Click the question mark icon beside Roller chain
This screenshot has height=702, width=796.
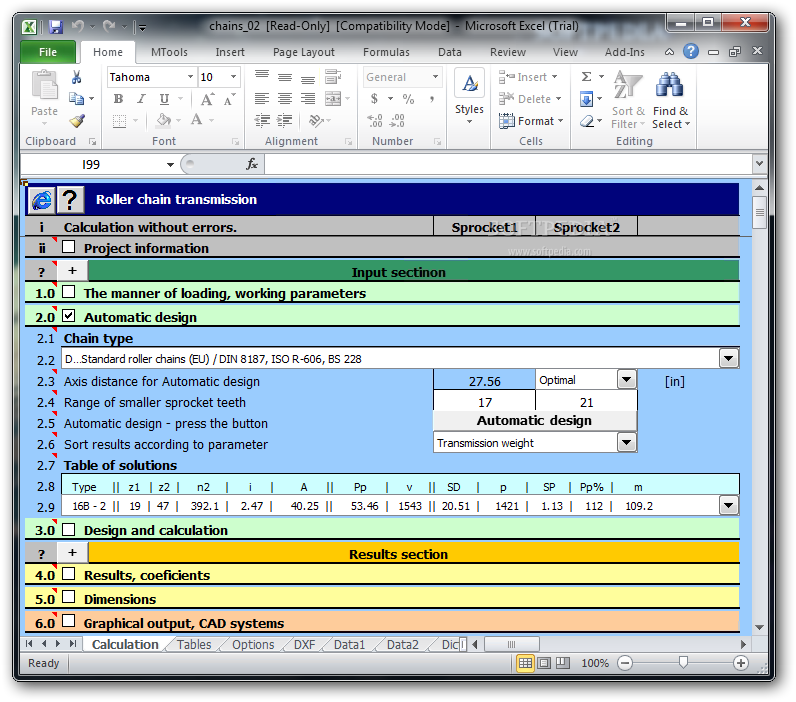(70, 199)
